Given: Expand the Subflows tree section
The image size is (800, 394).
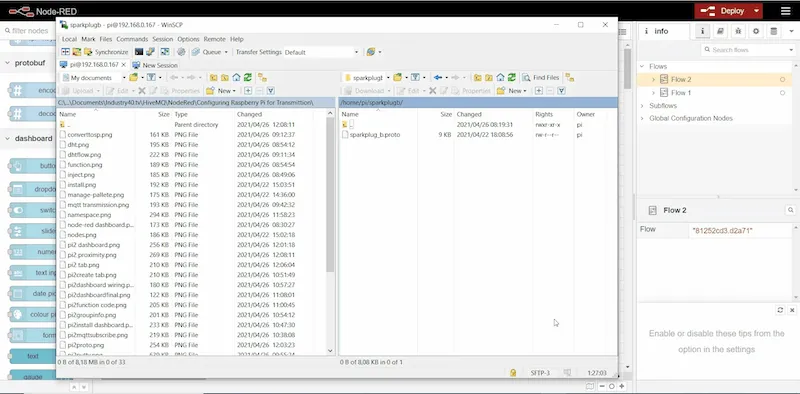Looking at the screenshot, I should point(642,106).
